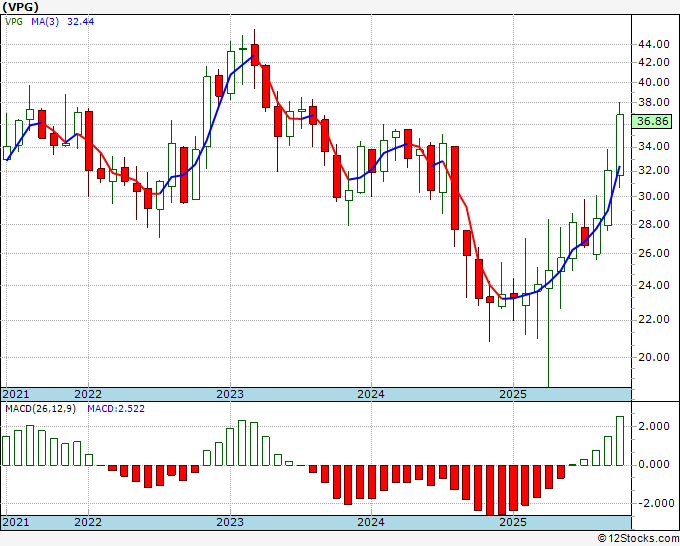Click the 44.00 price axis label
This screenshot has height=546, width=680.
pyautogui.click(x=654, y=44)
